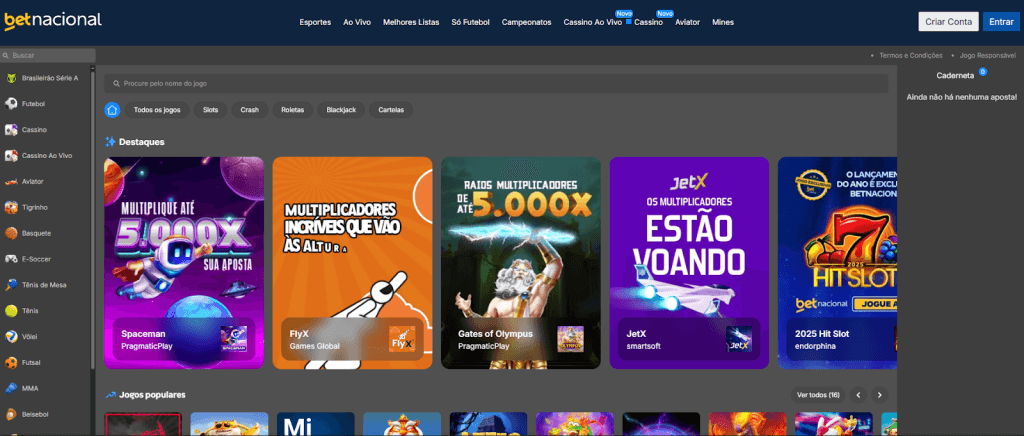Screen dimensions: 1024x436
Task: Click the Criar Conta button
Action: 948,22
